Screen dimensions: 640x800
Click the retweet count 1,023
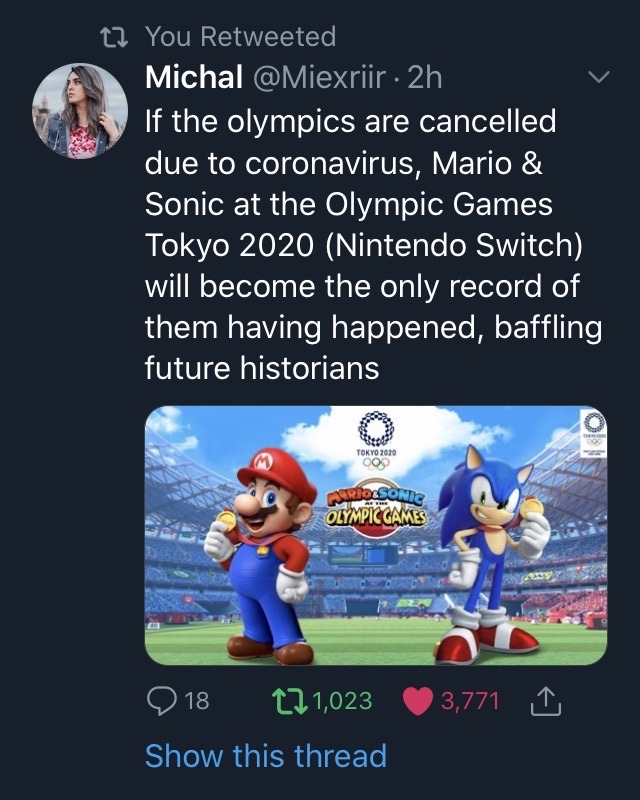tap(342, 701)
